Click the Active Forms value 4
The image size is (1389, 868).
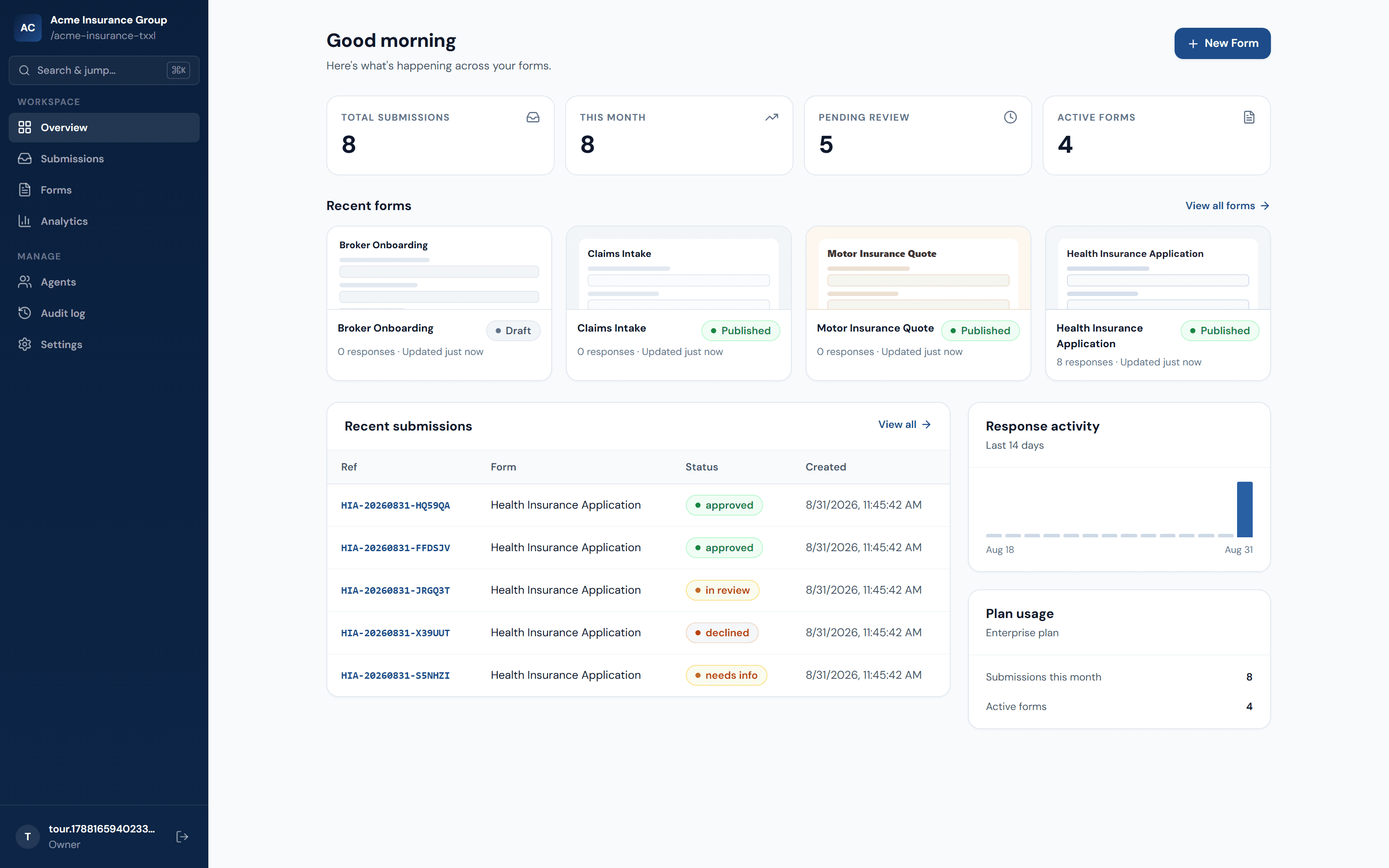pos(1065,145)
